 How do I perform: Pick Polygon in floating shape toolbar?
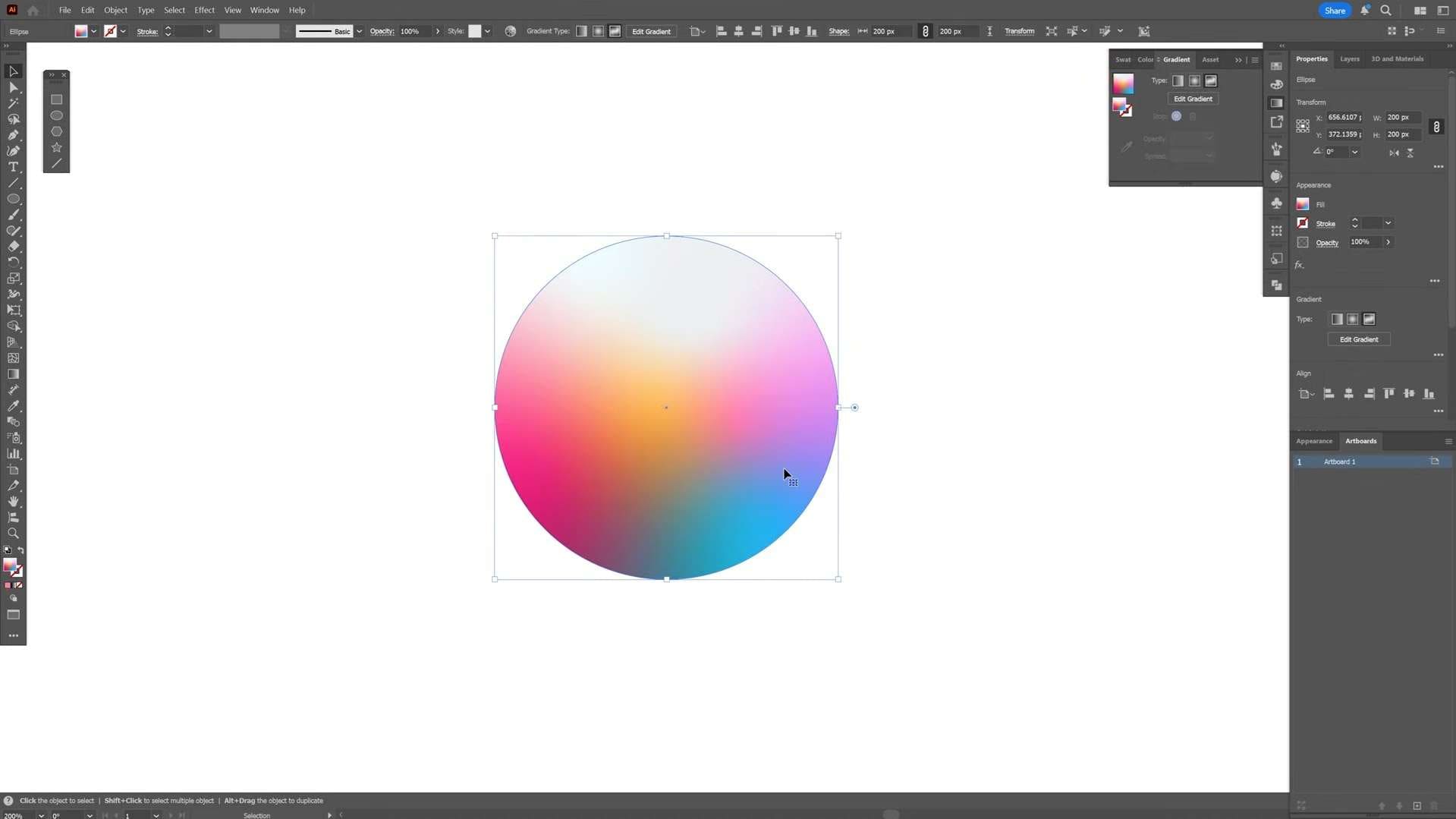tap(56, 131)
